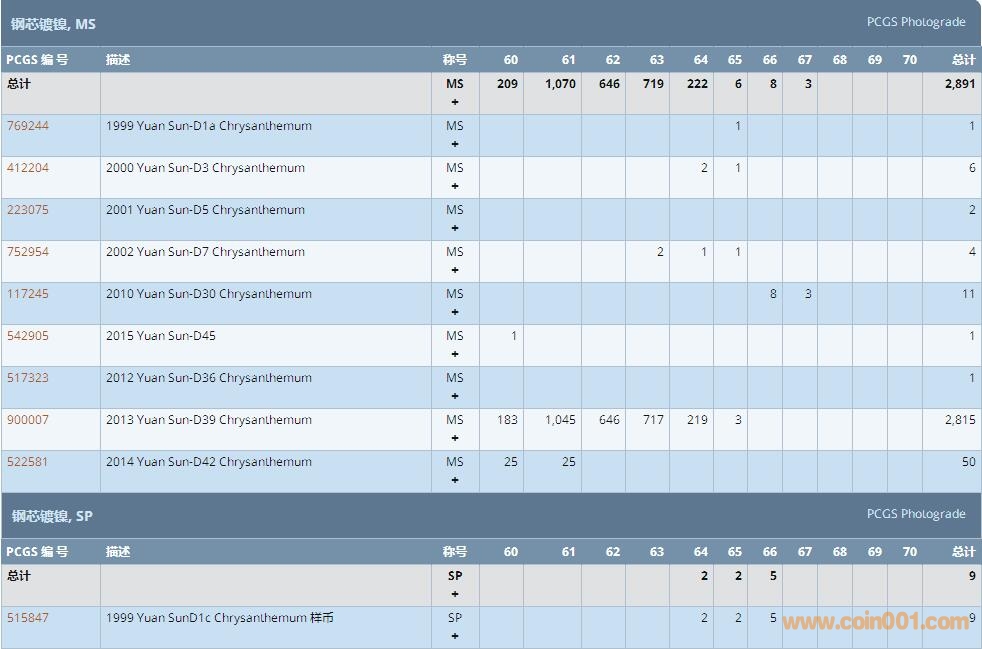Image resolution: width=982 pixels, height=649 pixels.
Task: Expand plus sign for 2013 Yuan Sun-D39 row
Action: coord(455,438)
